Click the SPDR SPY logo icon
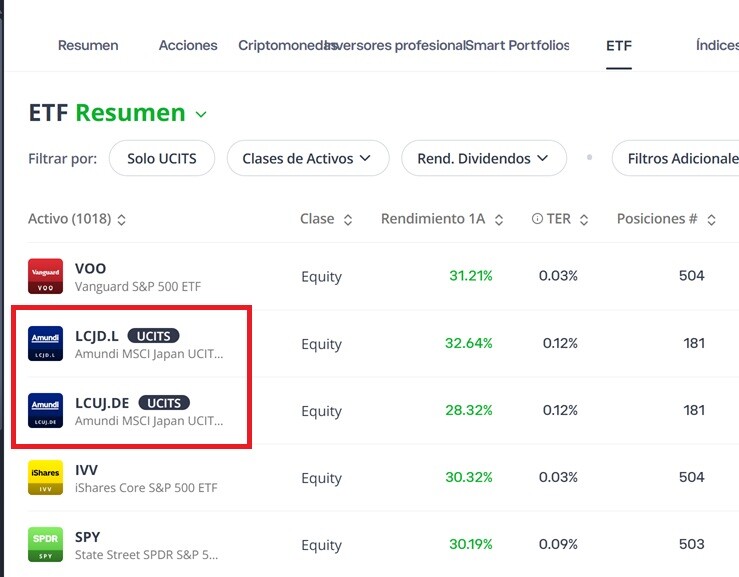Viewport: 739px width, 577px height. pos(45,544)
